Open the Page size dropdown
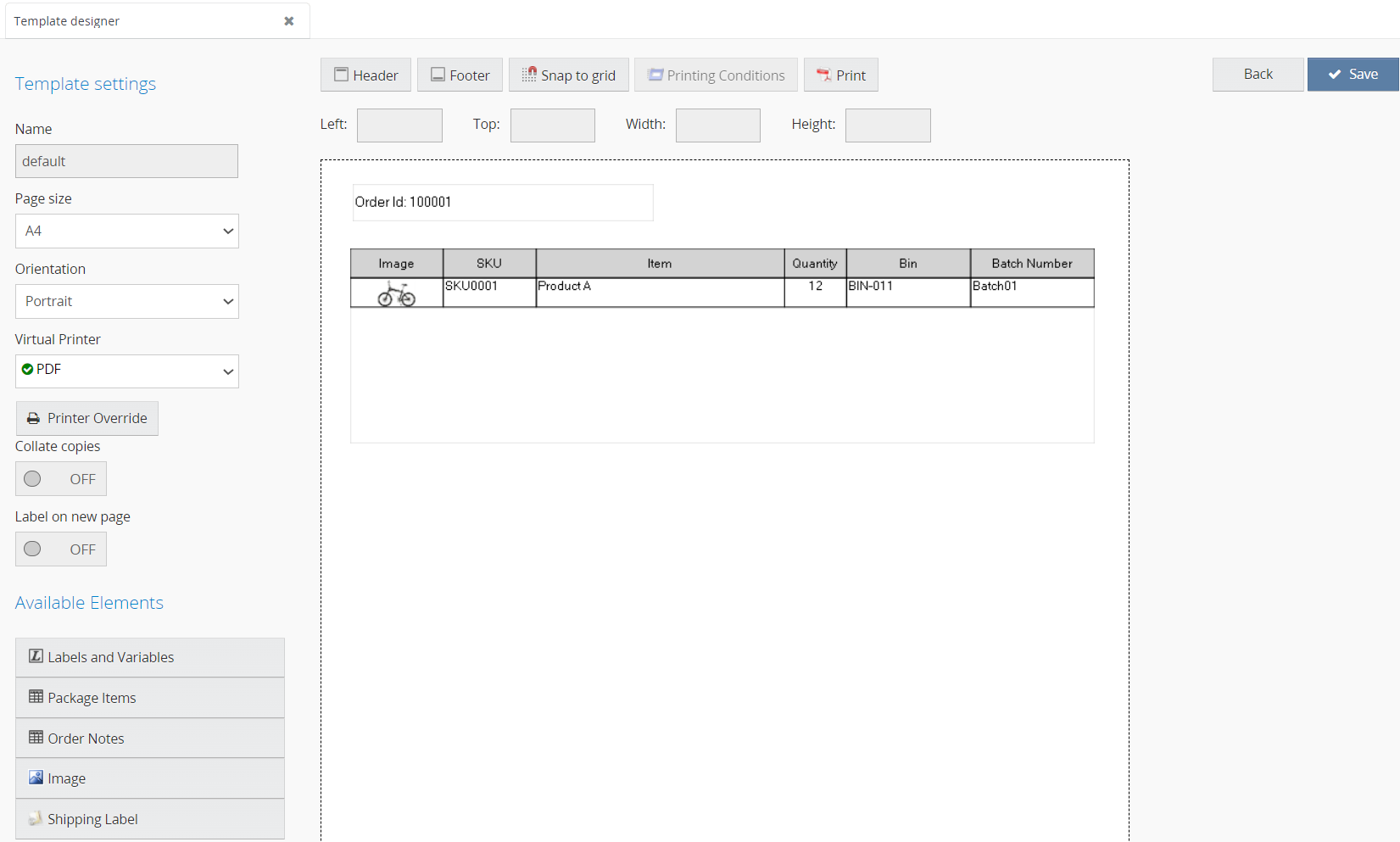Viewport: 1400px width, 842px height. [127, 231]
